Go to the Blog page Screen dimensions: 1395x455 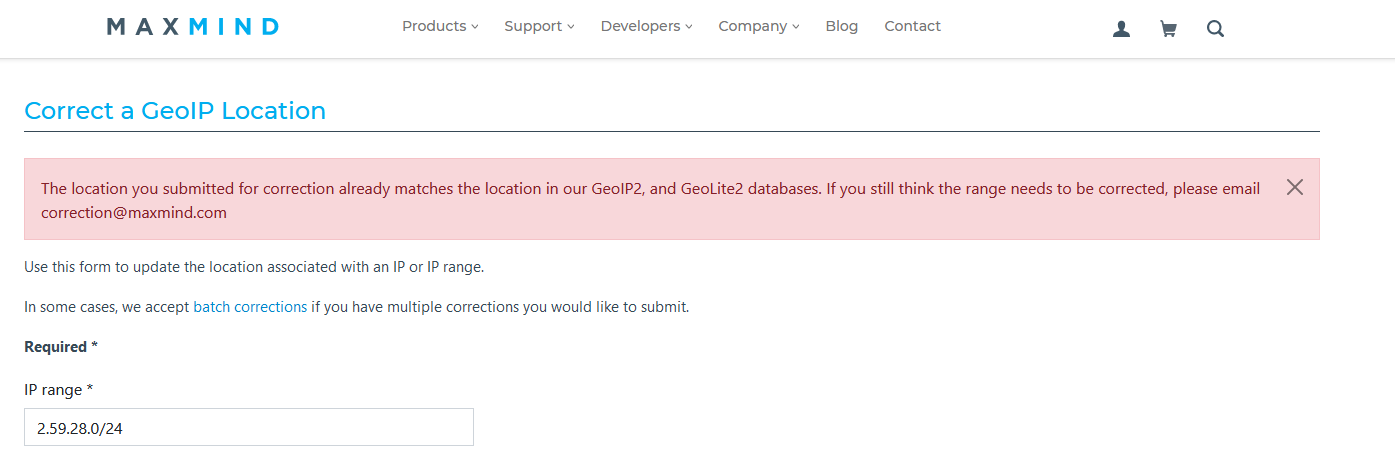842,26
